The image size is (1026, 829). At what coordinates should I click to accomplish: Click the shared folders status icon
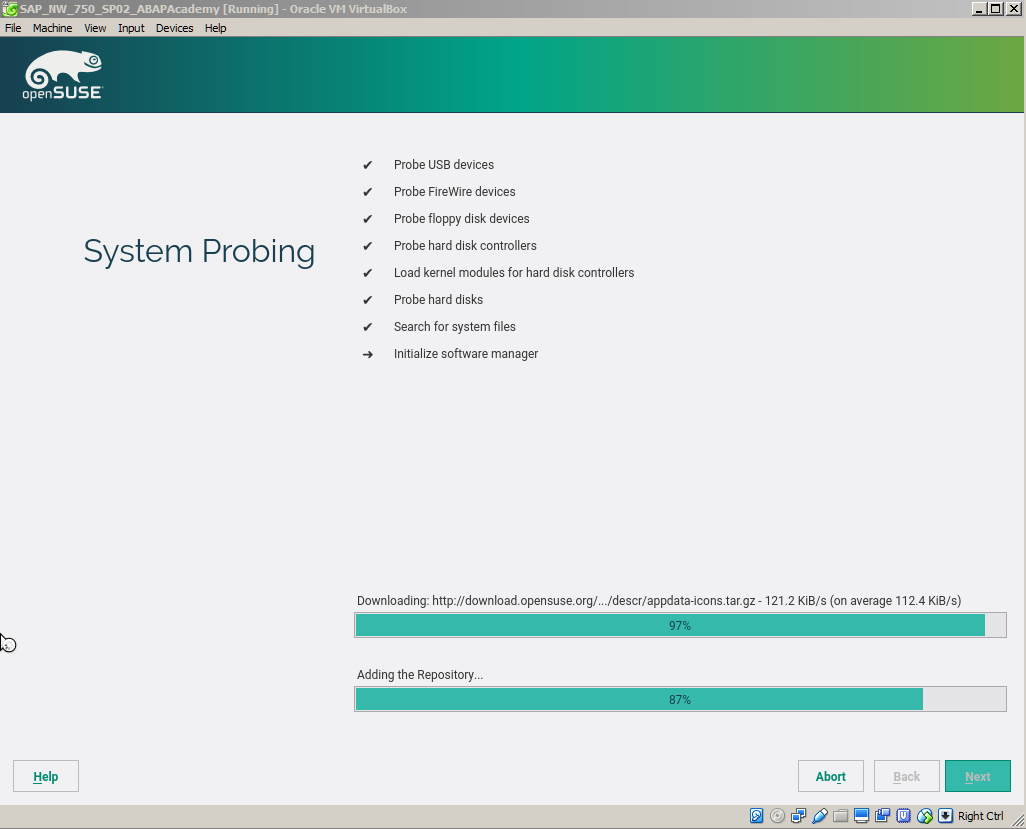click(840, 815)
